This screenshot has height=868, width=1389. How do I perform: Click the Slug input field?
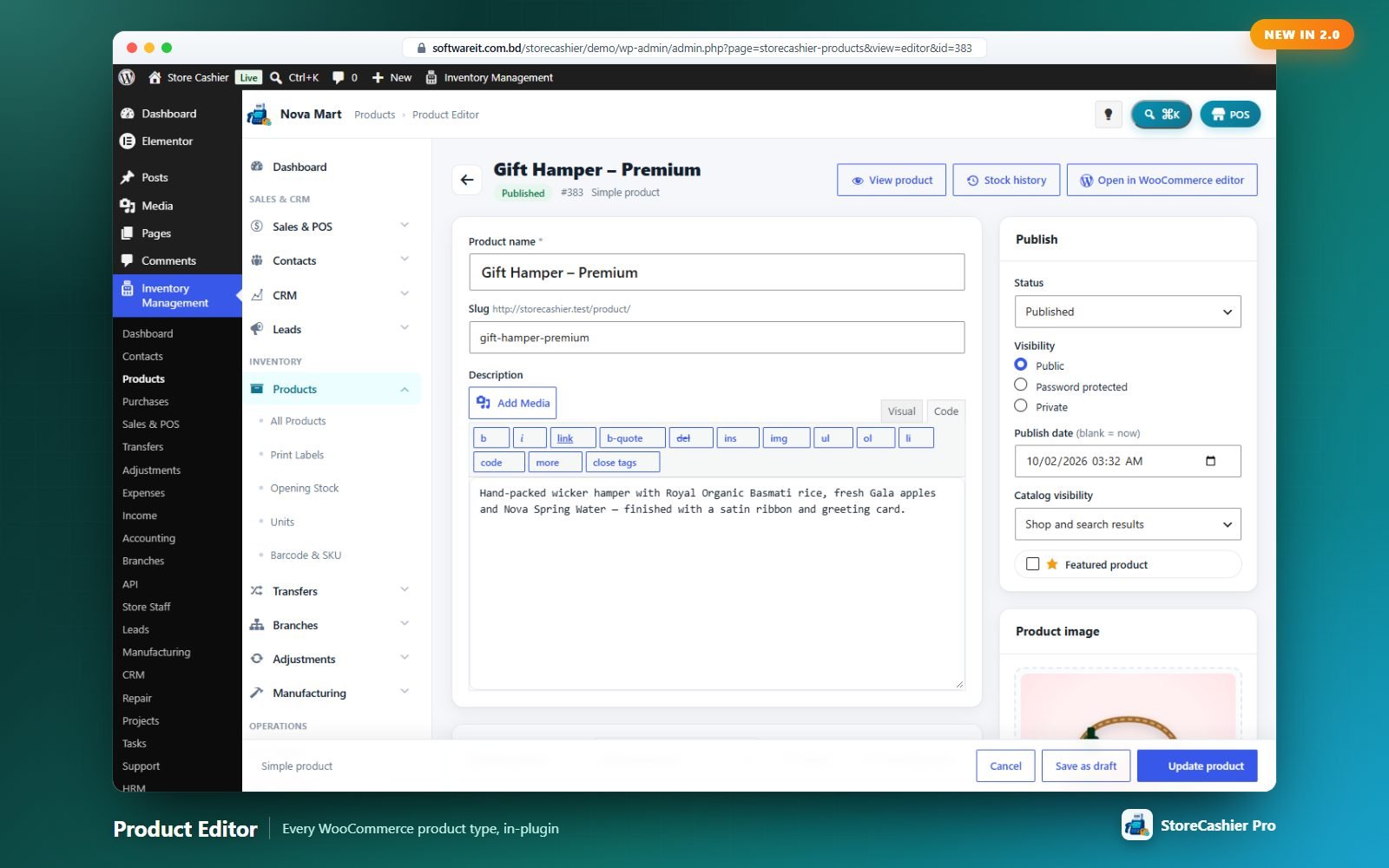pos(716,338)
